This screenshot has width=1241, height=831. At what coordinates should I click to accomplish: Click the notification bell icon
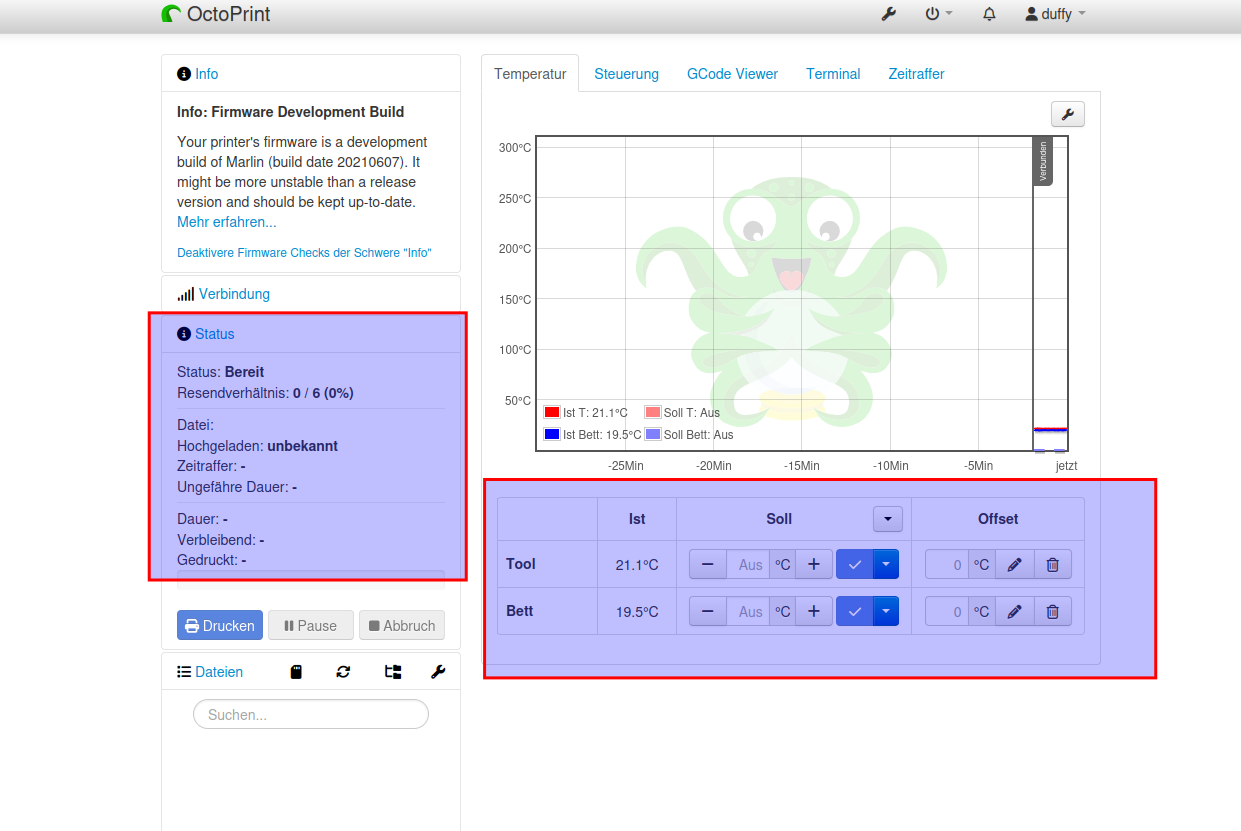(x=989, y=14)
